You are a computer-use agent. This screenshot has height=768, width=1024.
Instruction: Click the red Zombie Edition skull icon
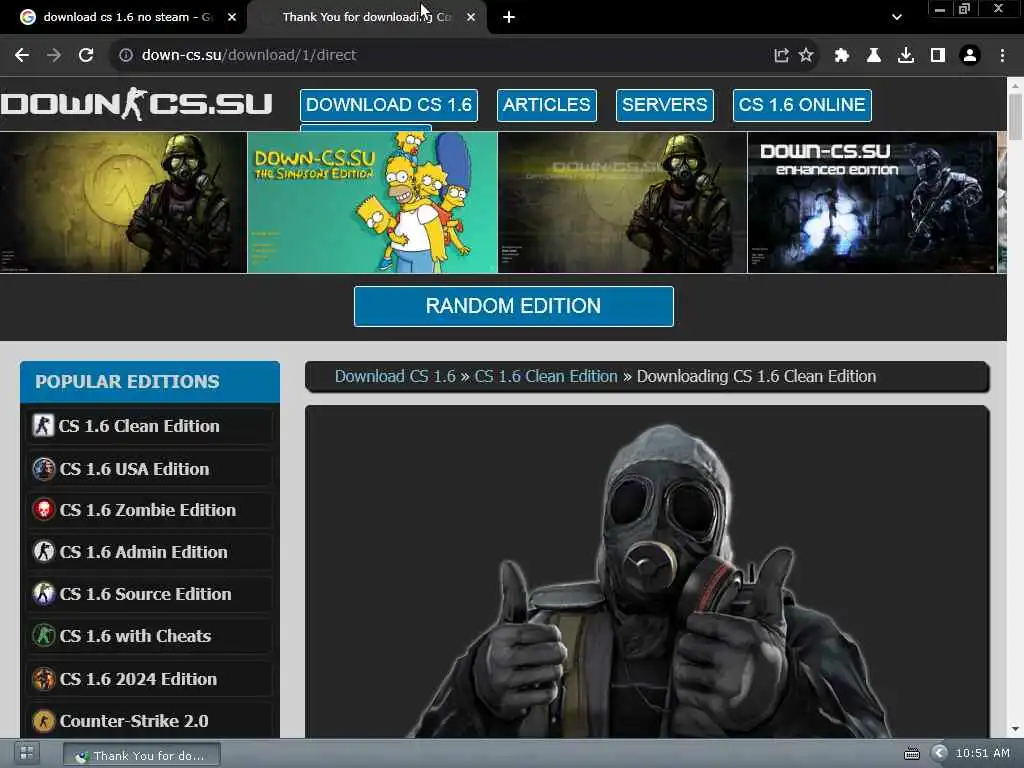point(44,510)
